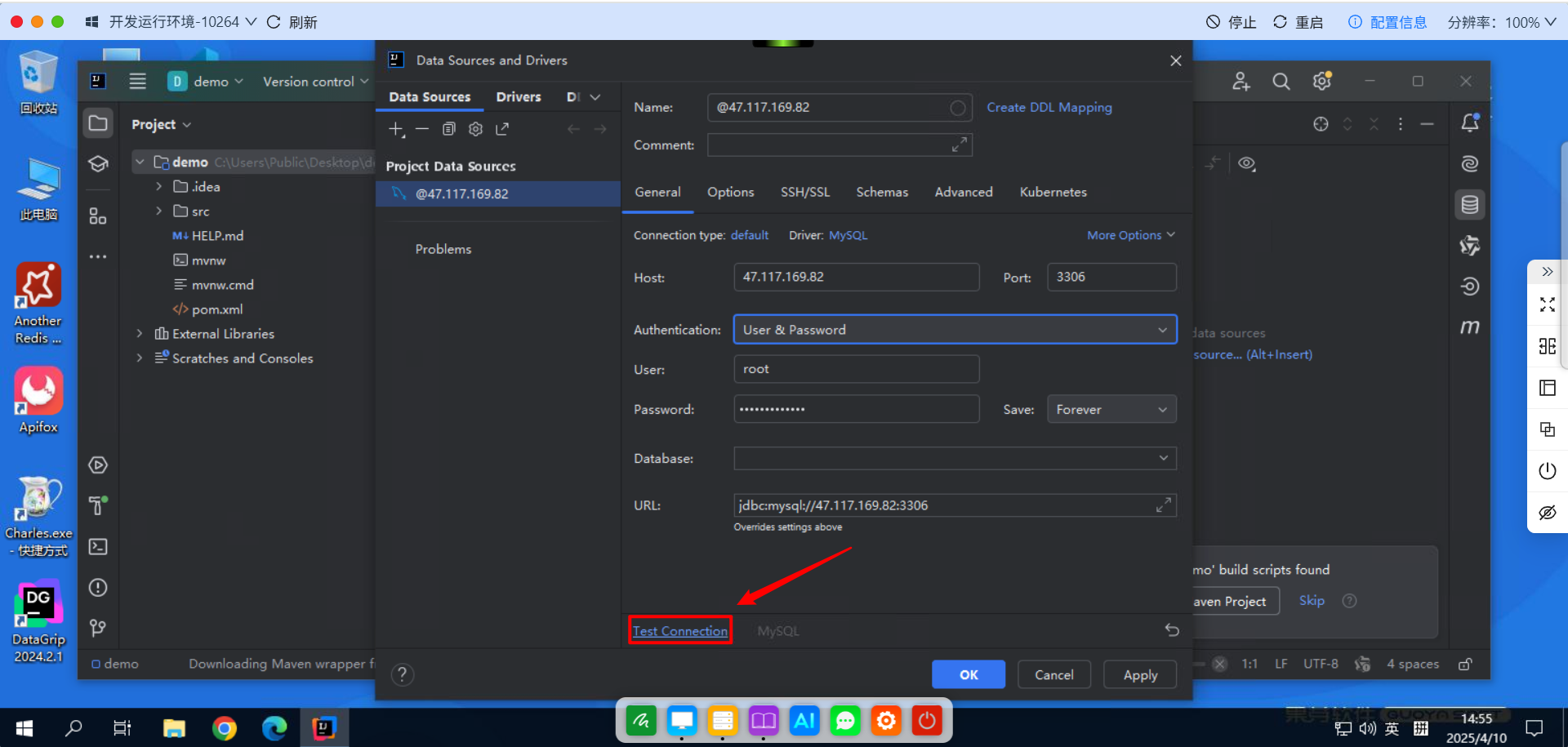Viewport: 1568px width, 747px height.
Task: Toggle the eye view options in Database panel
Action: click(1246, 163)
